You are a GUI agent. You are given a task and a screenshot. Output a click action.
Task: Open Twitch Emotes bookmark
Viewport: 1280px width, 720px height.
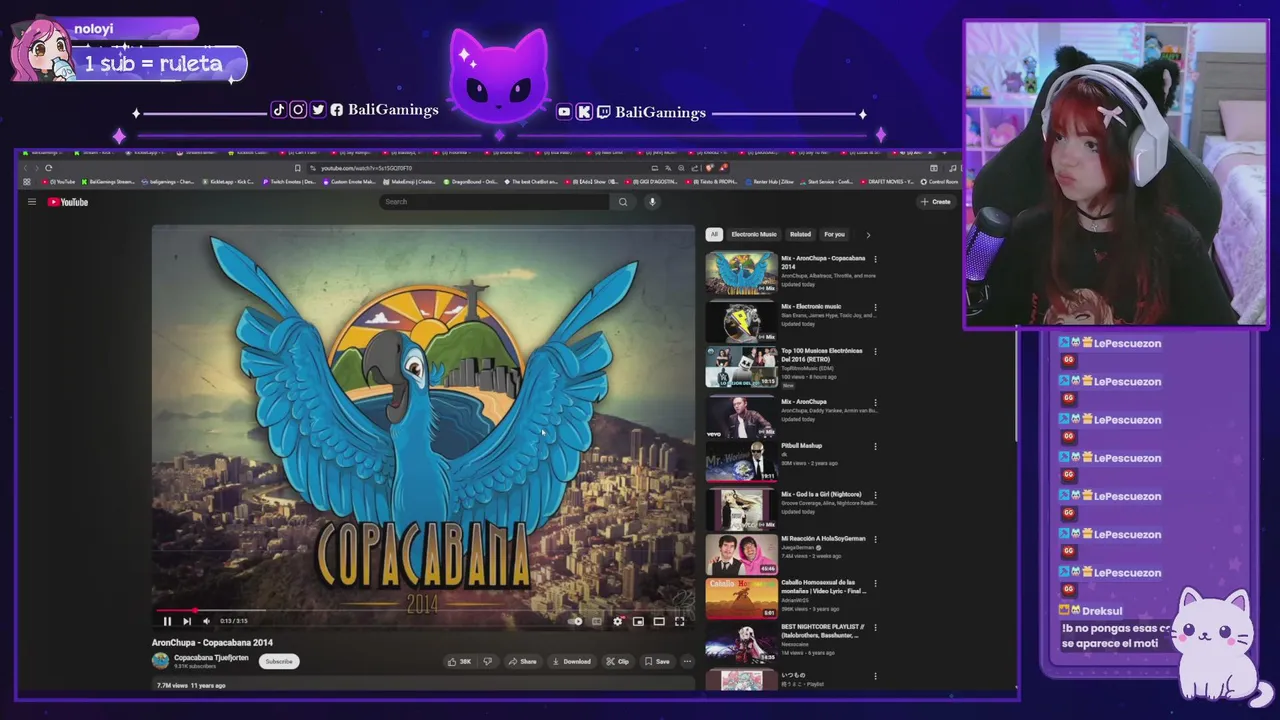click(290, 182)
